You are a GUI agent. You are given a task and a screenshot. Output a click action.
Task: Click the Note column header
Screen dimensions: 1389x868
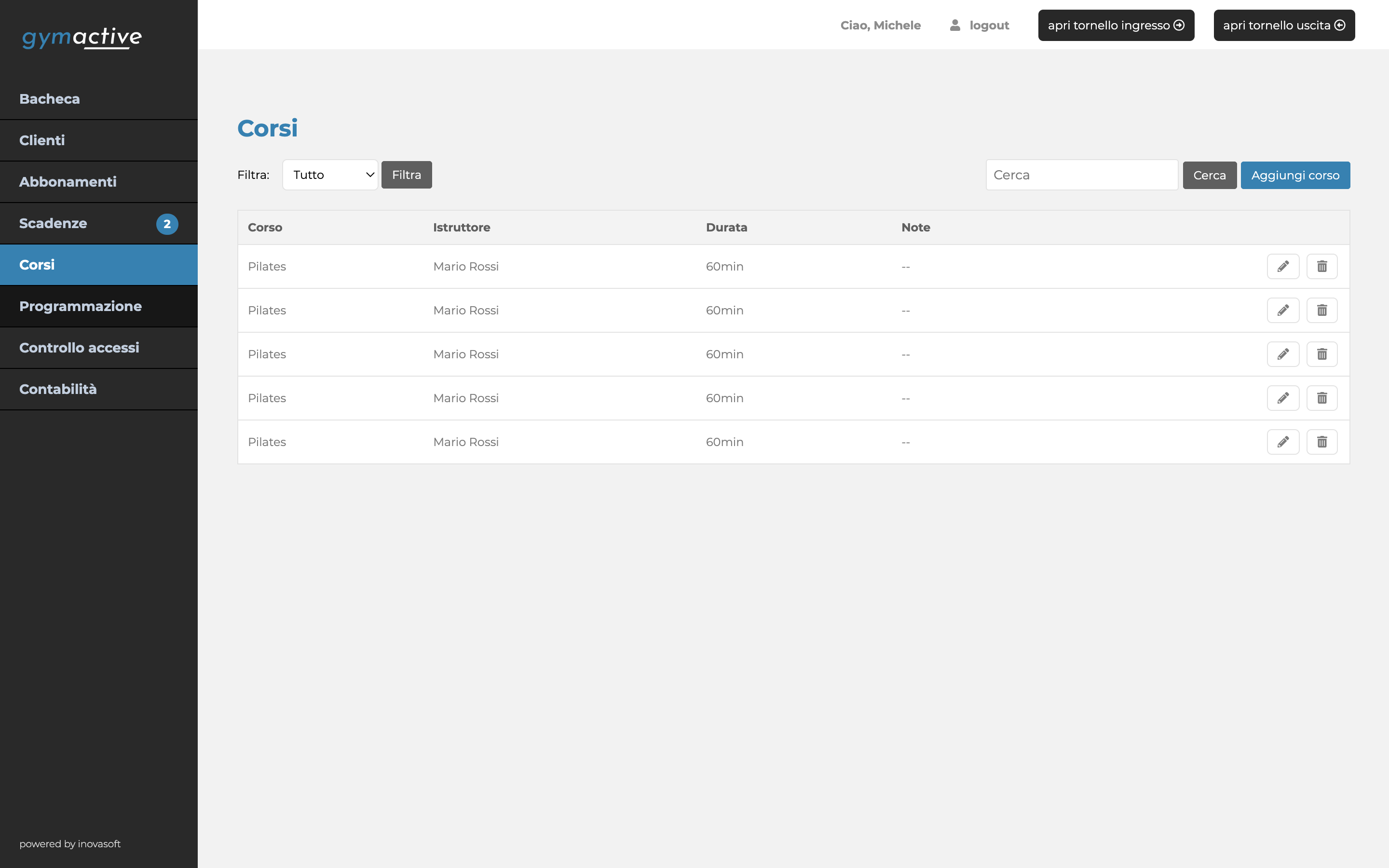click(915, 227)
